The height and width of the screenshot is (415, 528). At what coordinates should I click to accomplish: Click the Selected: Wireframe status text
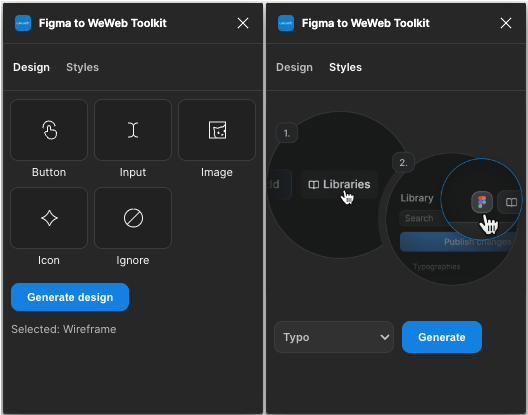tap(64, 329)
